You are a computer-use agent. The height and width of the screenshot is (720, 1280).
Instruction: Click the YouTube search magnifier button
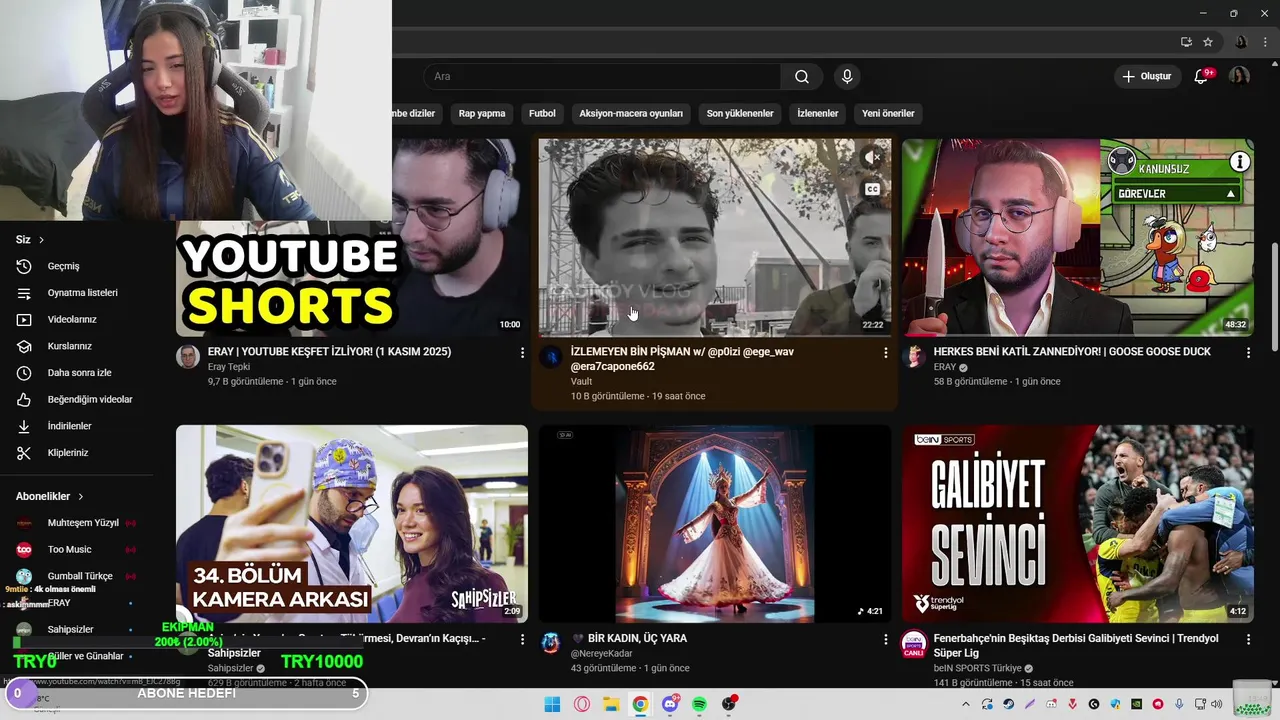(801, 77)
